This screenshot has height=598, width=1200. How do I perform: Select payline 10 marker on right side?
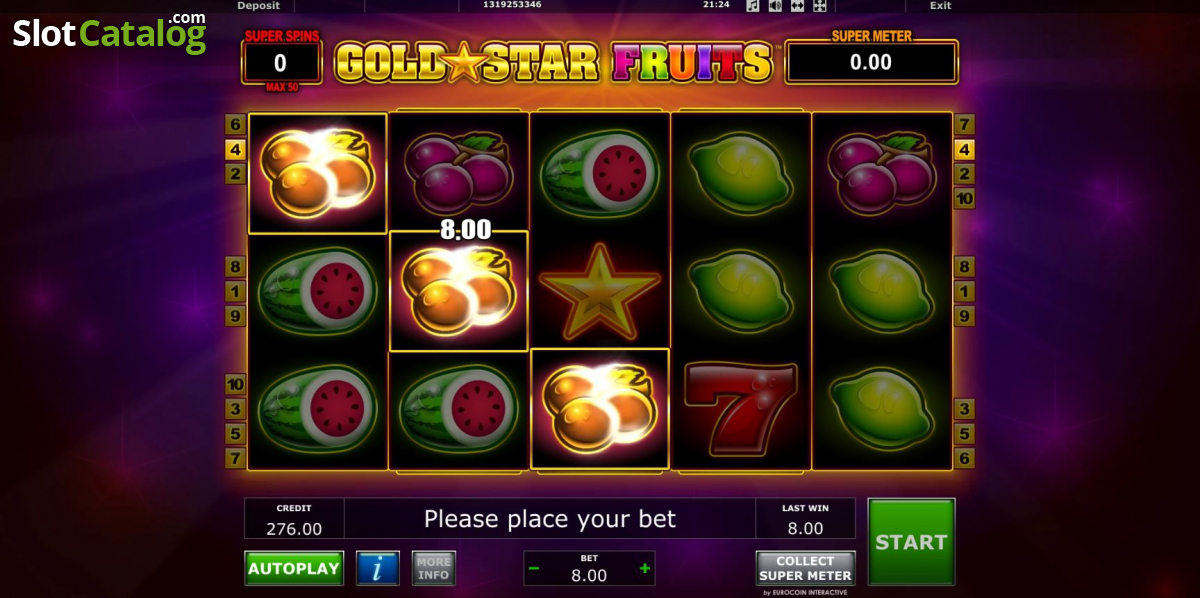point(965,198)
